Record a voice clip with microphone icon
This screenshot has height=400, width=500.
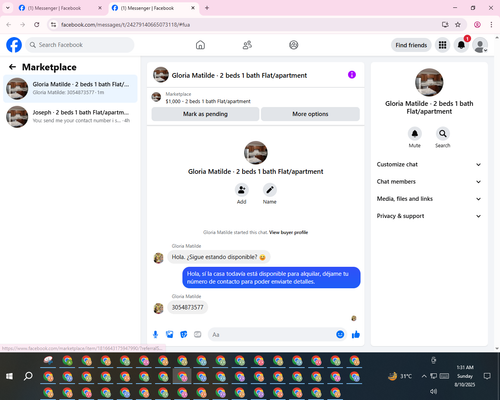(x=155, y=334)
